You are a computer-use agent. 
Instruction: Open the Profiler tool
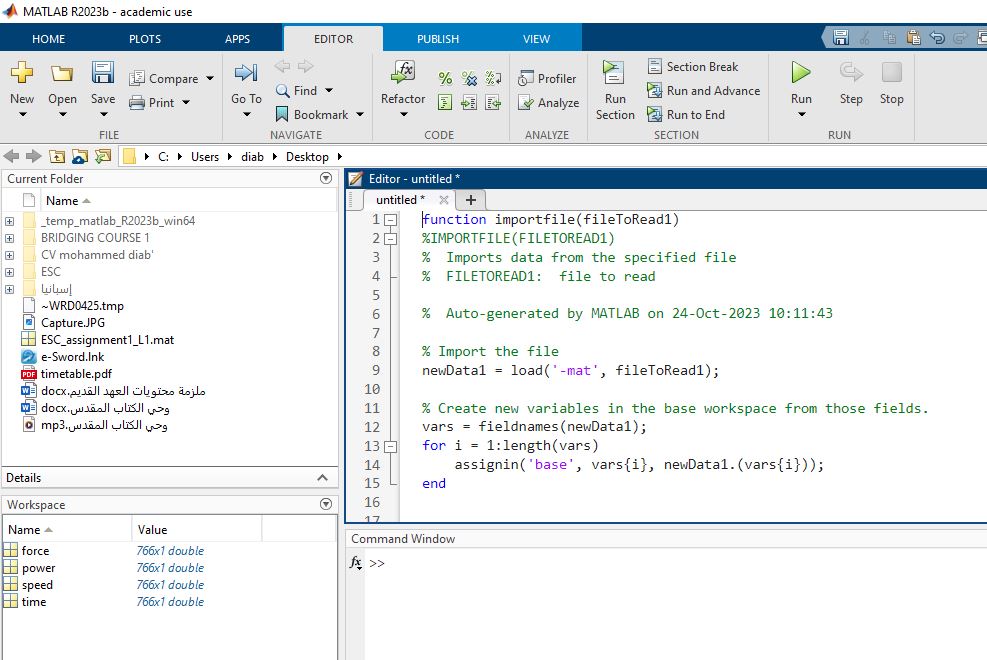(x=547, y=79)
